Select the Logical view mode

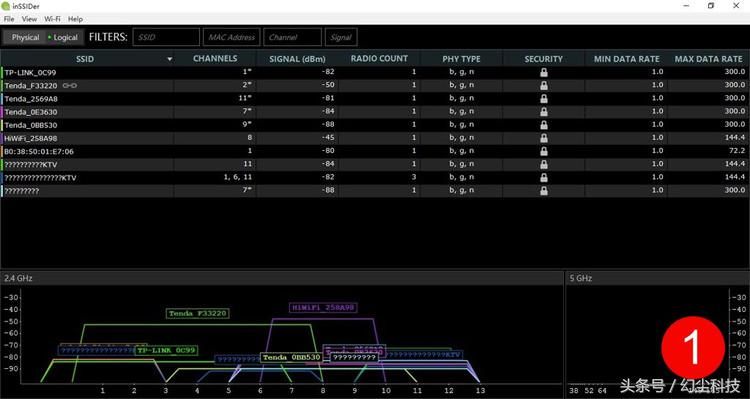(x=64, y=37)
